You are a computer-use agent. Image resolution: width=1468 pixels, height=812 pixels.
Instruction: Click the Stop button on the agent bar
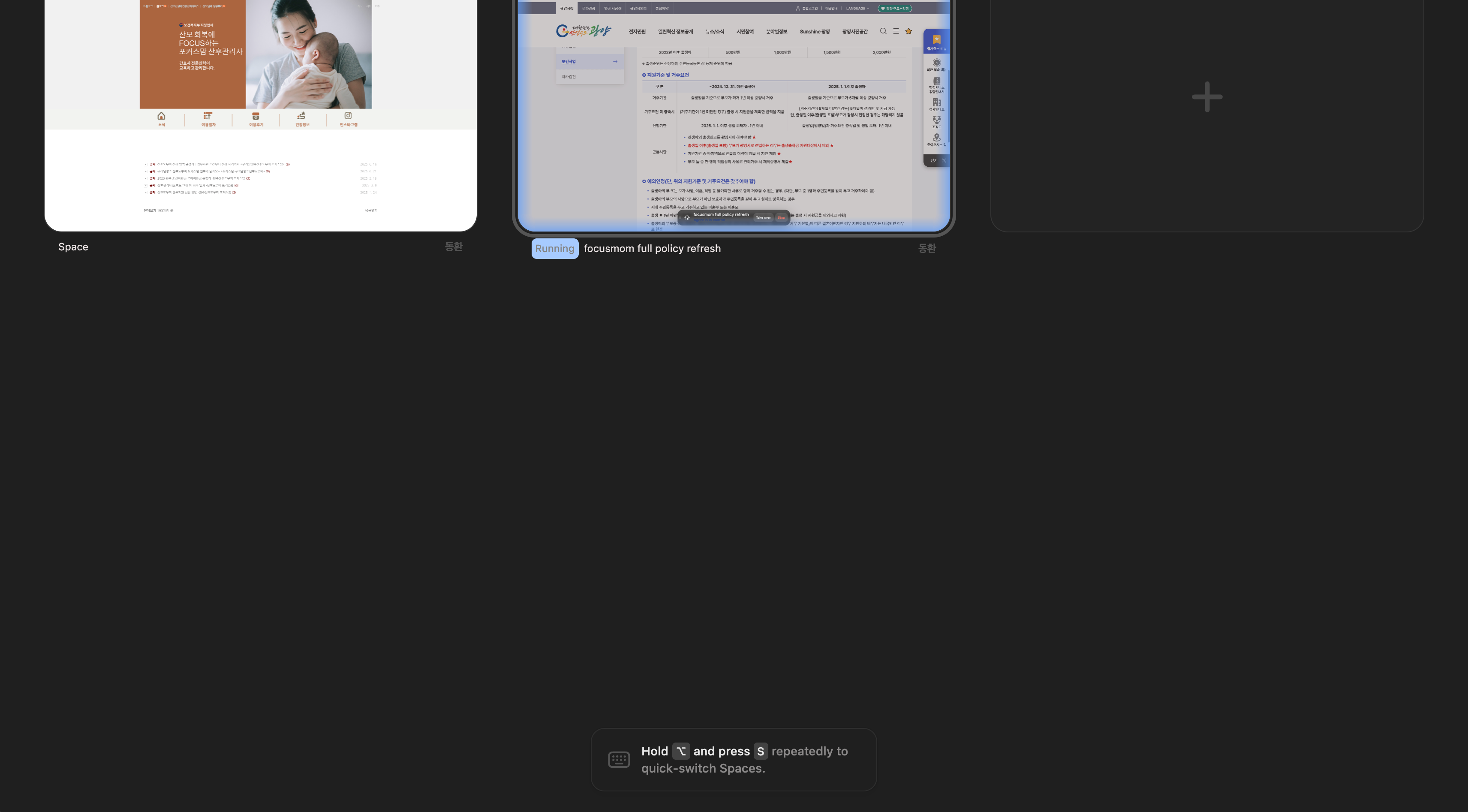click(781, 217)
